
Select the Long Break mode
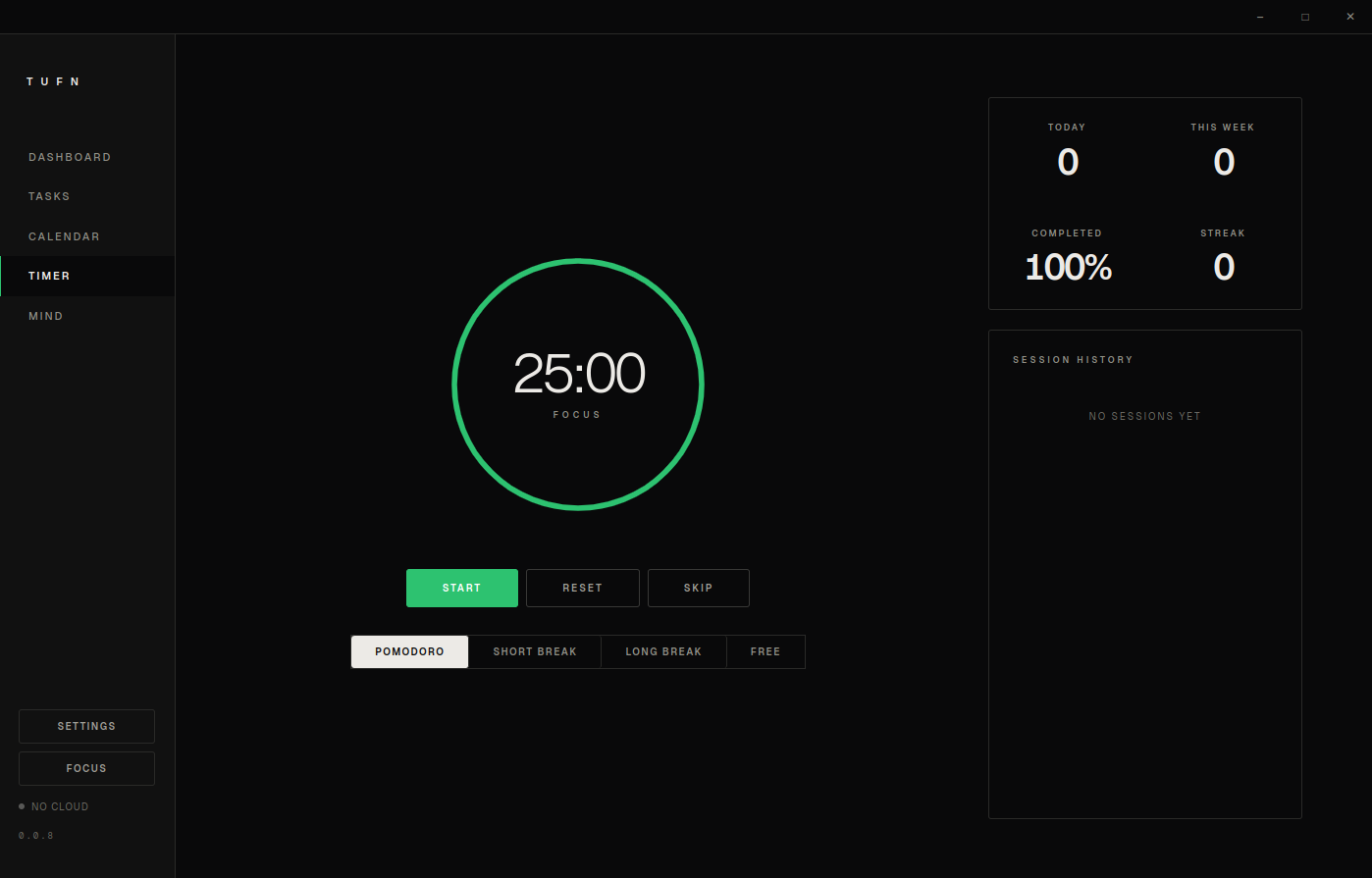coord(663,651)
